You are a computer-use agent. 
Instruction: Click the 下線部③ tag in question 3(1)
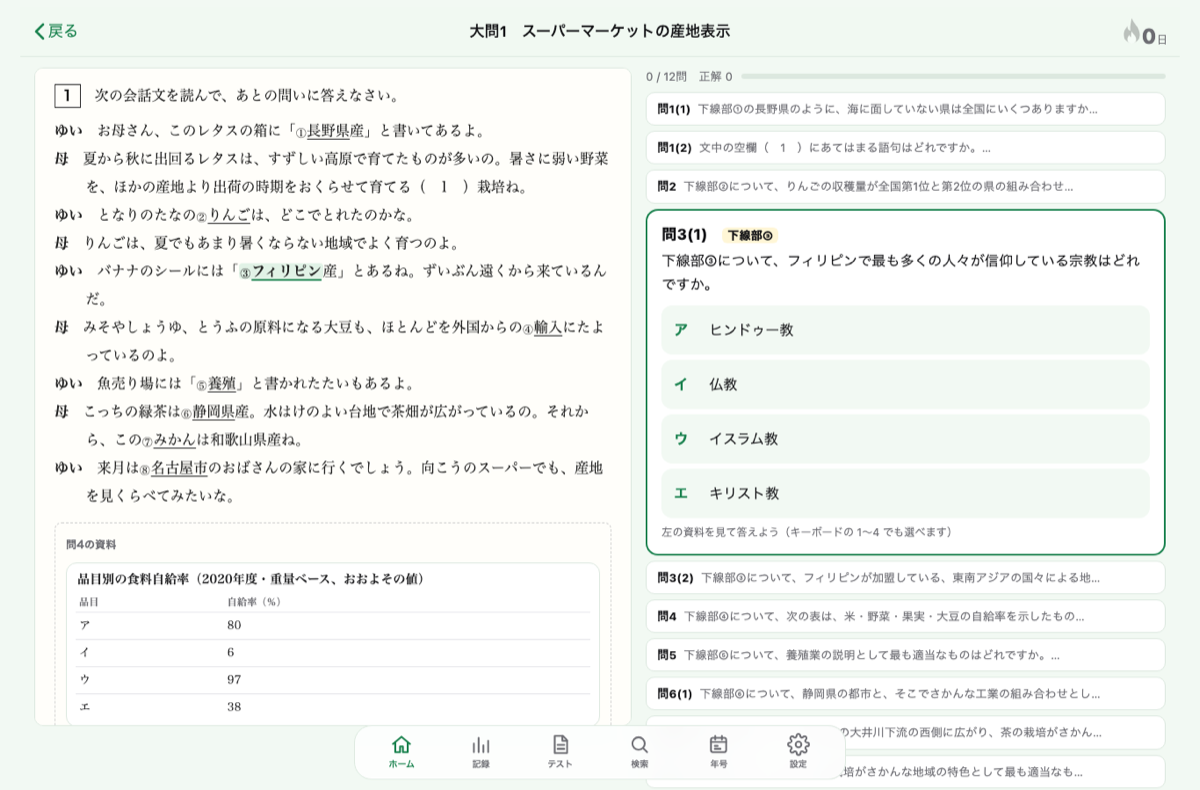pyautogui.click(x=750, y=236)
